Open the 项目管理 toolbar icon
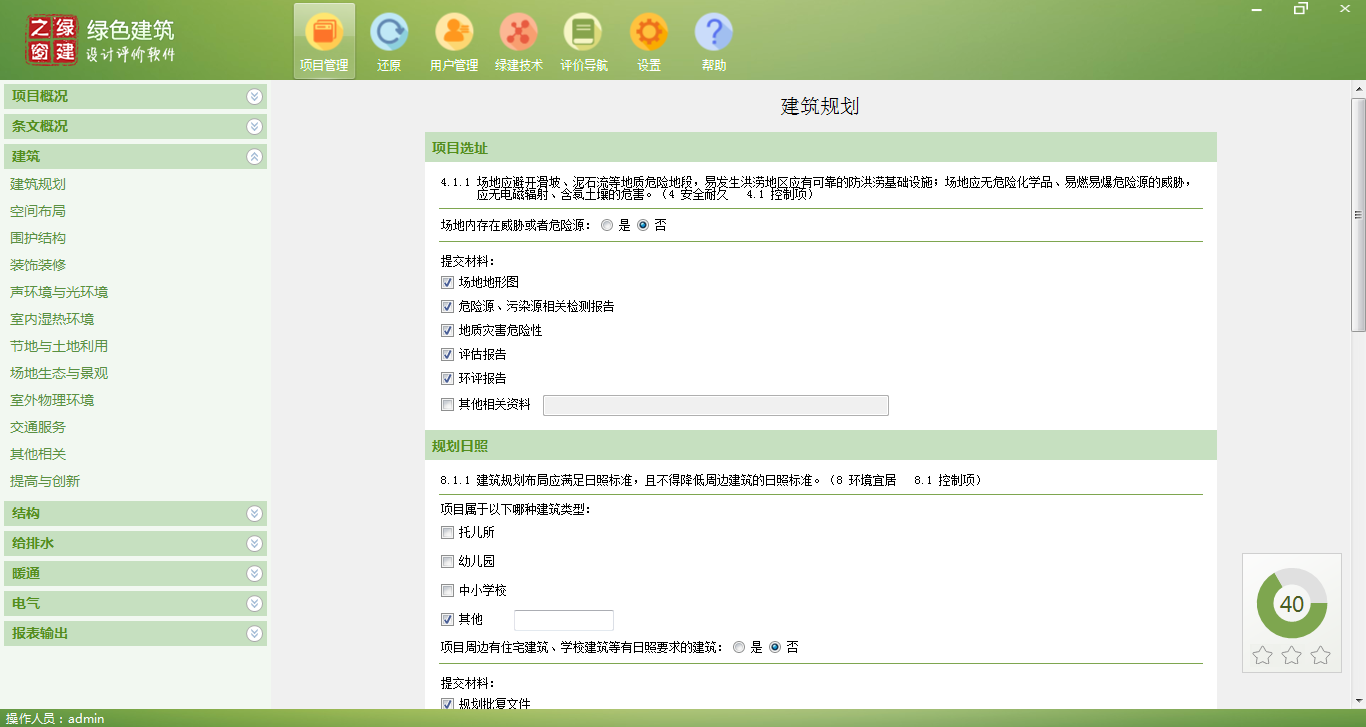The image size is (1366, 727). (x=323, y=38)
